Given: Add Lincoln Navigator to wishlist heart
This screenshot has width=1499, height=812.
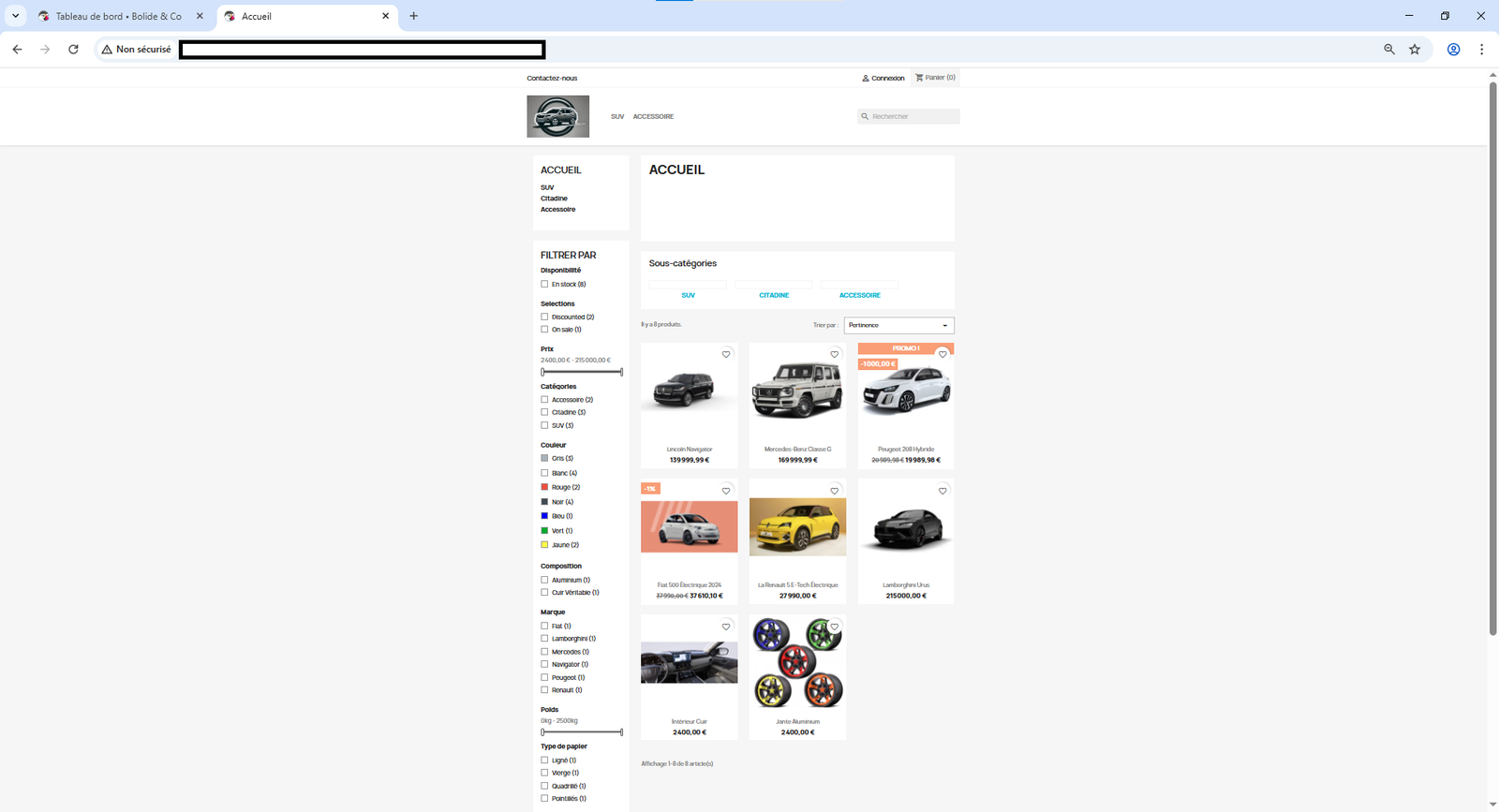Looking at the screenshot, I should (726, 354).
